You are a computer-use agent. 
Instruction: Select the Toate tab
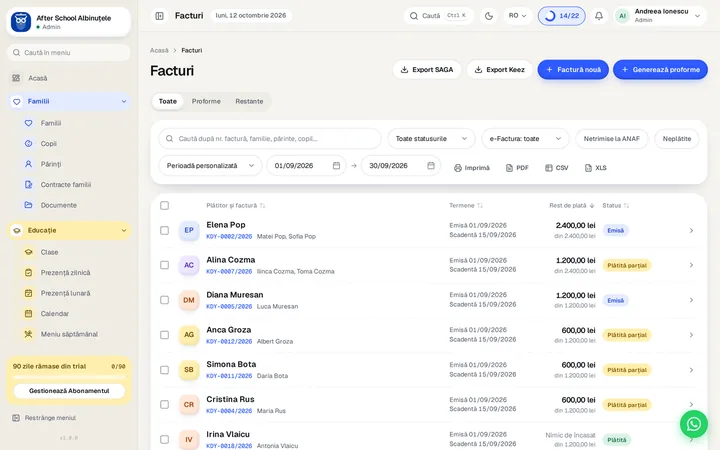[x=168, y=101]
